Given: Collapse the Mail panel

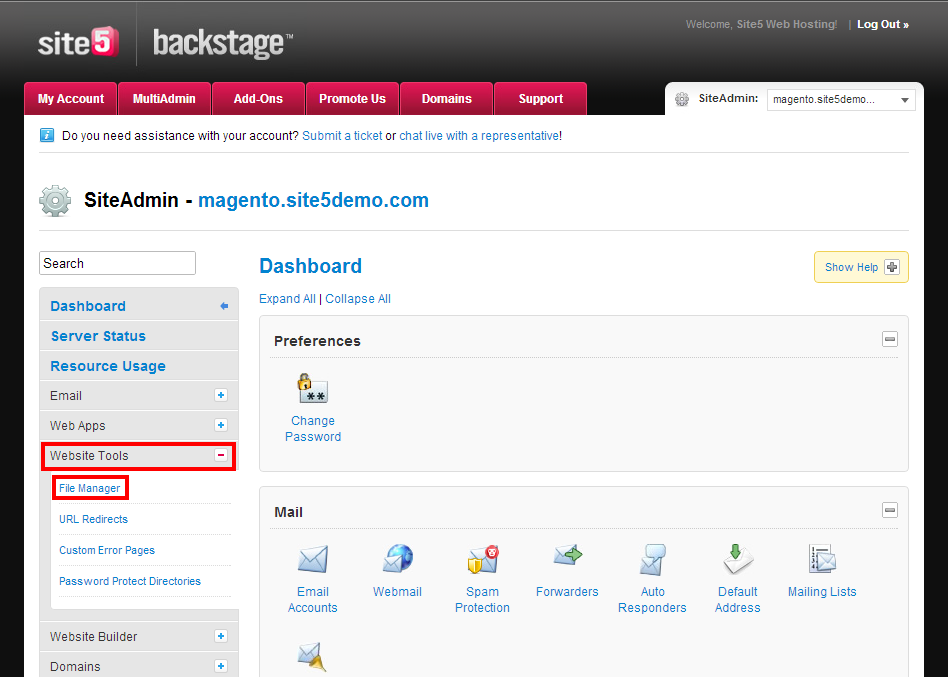Looking at the screenshot, I should (x=890, y=510).
